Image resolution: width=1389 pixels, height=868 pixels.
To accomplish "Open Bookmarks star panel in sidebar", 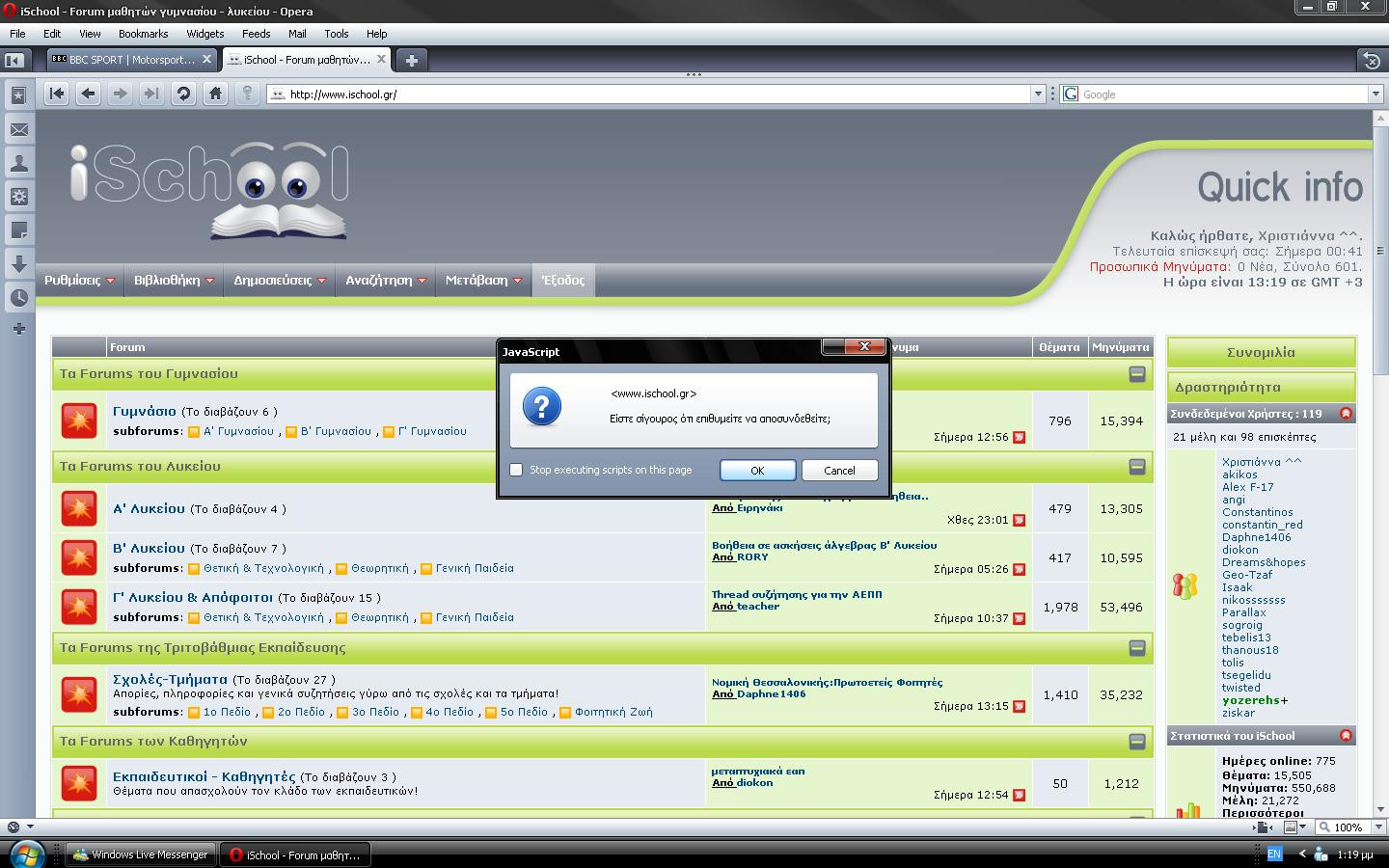I will tap(18, 95).
